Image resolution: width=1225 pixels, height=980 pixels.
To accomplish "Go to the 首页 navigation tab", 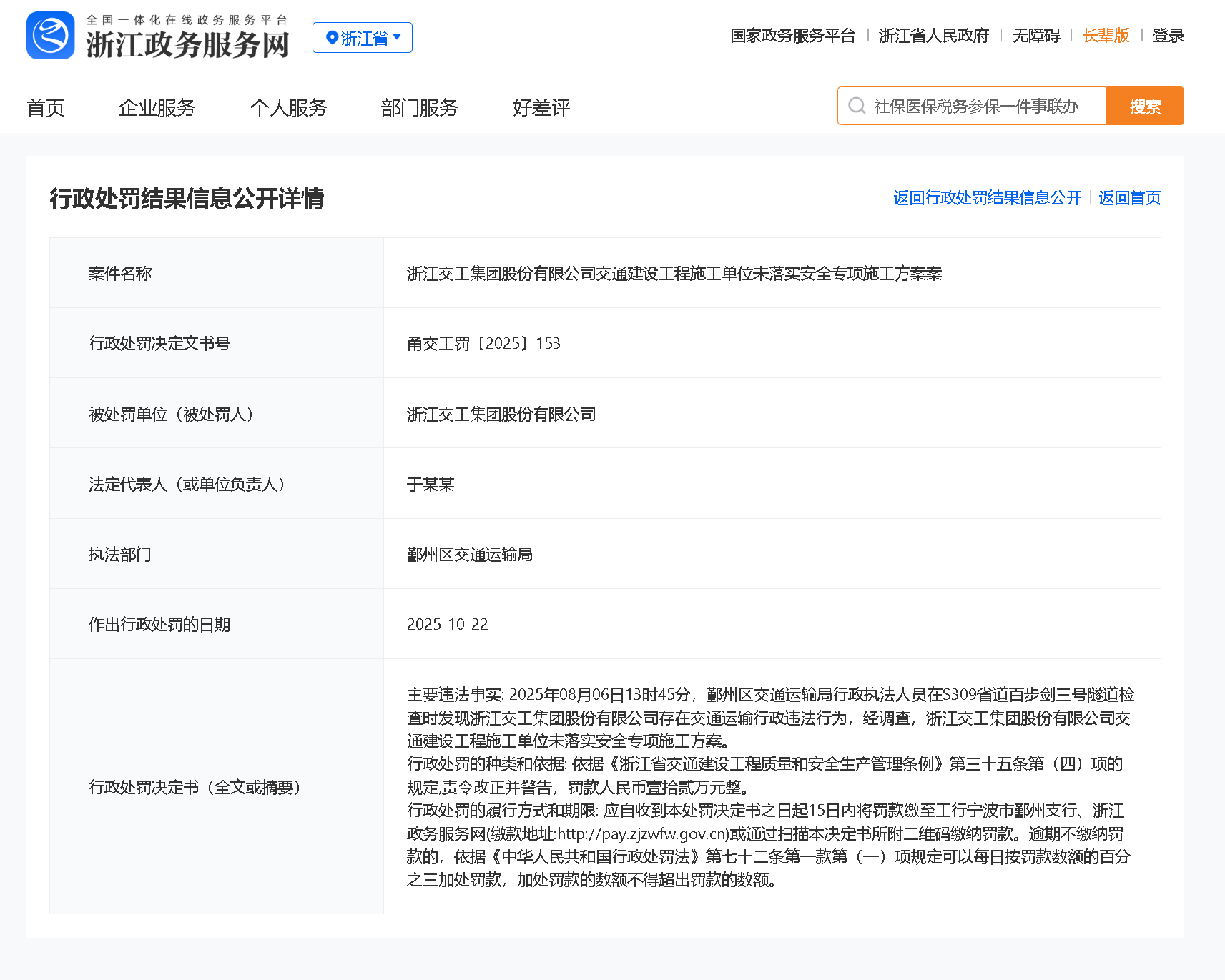I will click(46, 108).
